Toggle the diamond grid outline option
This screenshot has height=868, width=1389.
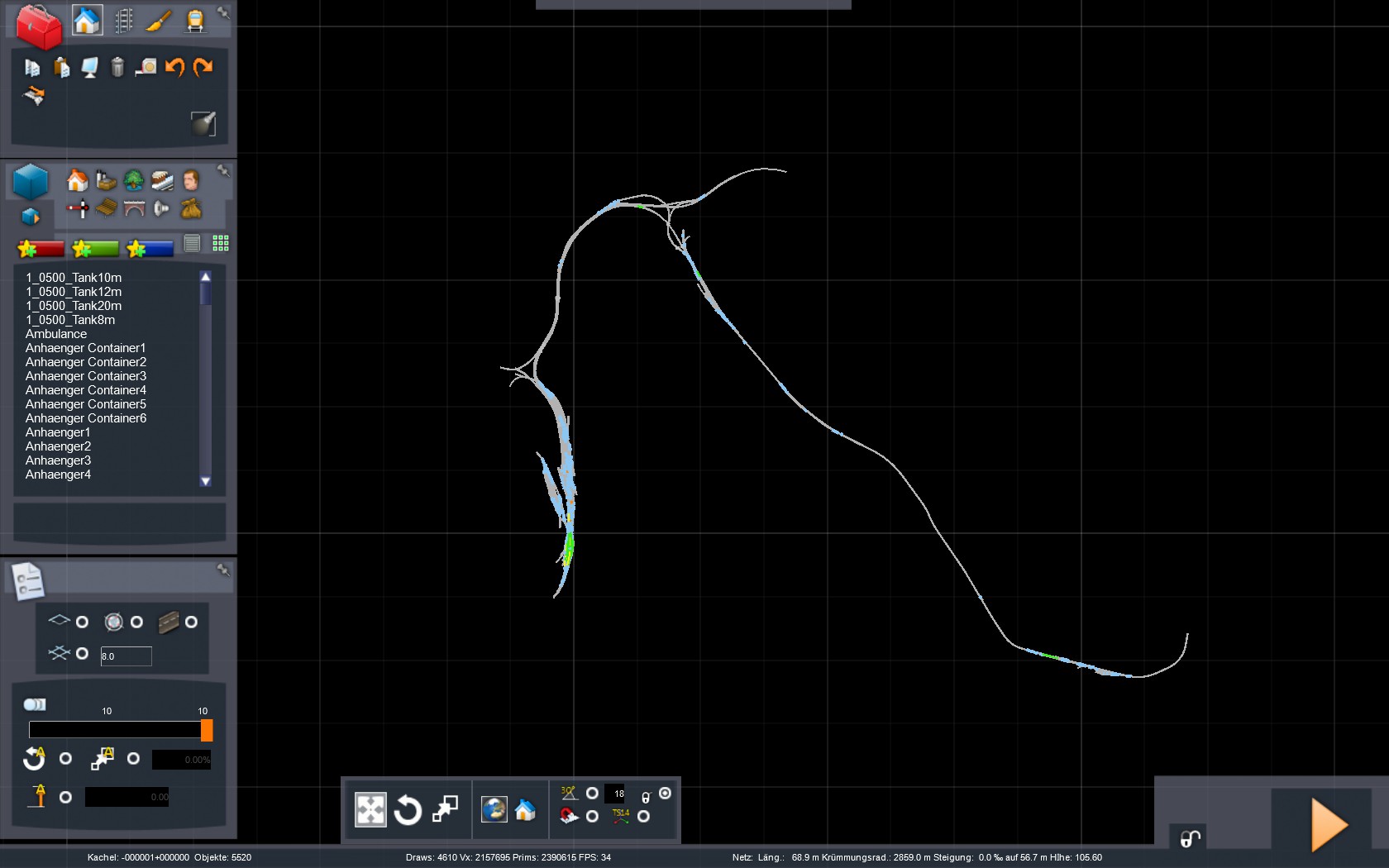click(x=82, y=622)
